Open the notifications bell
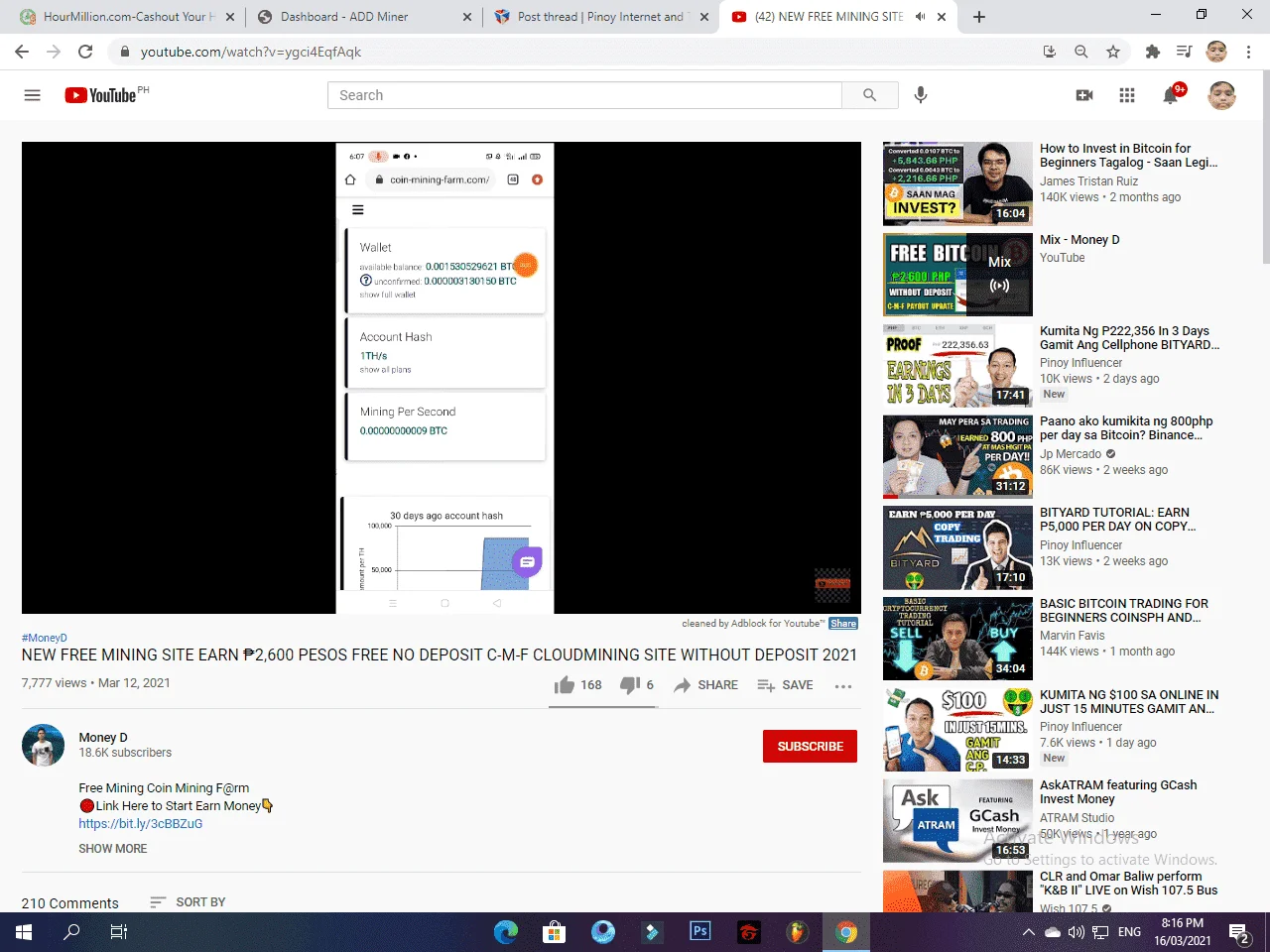This screenshot has width=1270, height=952. pyautogui.click(x=1171, y=95)
